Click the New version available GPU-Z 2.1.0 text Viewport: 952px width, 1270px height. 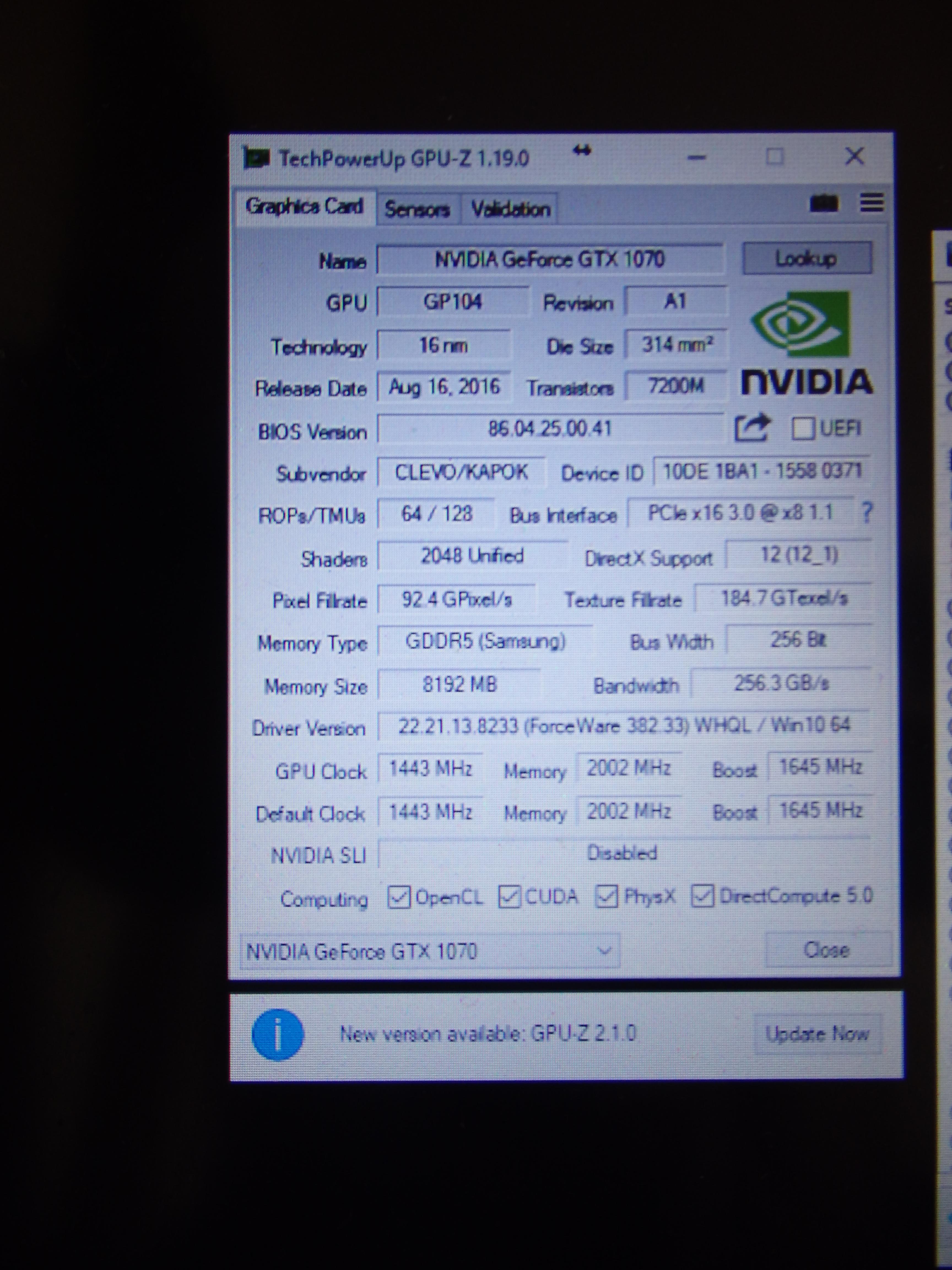(x=488, y=1034)
